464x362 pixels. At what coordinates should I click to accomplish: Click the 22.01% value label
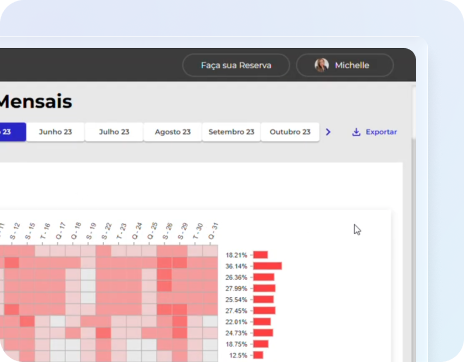click(236, 322)
